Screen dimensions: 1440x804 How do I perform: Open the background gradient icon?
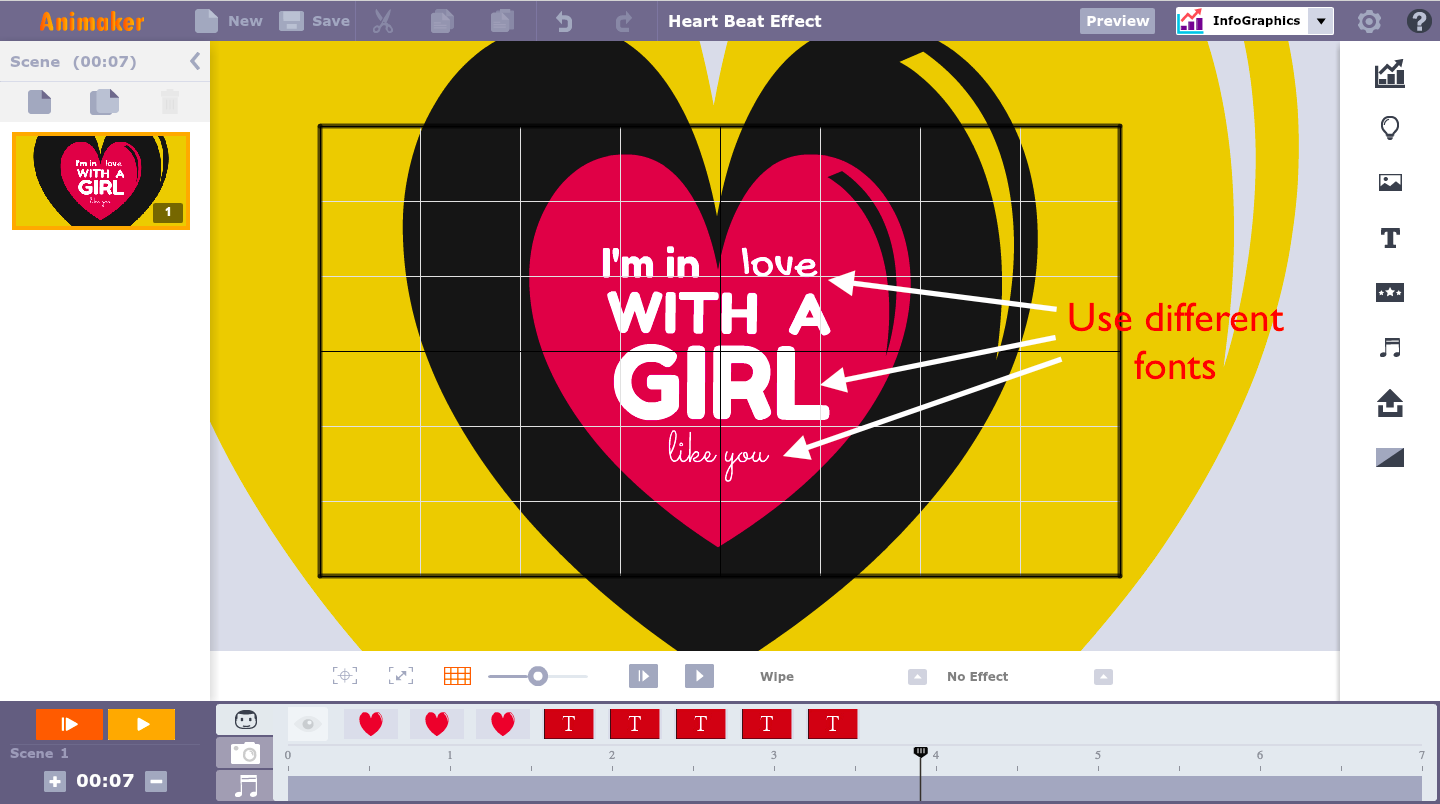[x=1389, y=458]
